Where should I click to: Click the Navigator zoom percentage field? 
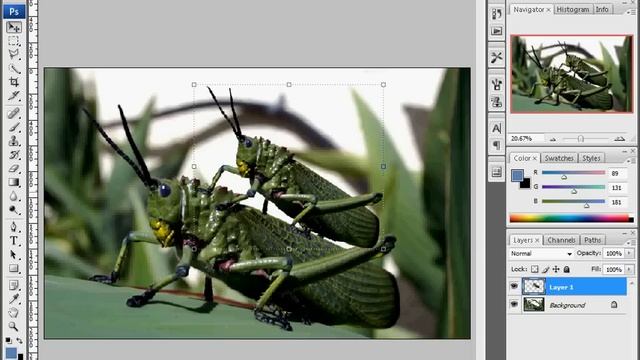click(527, 139)
